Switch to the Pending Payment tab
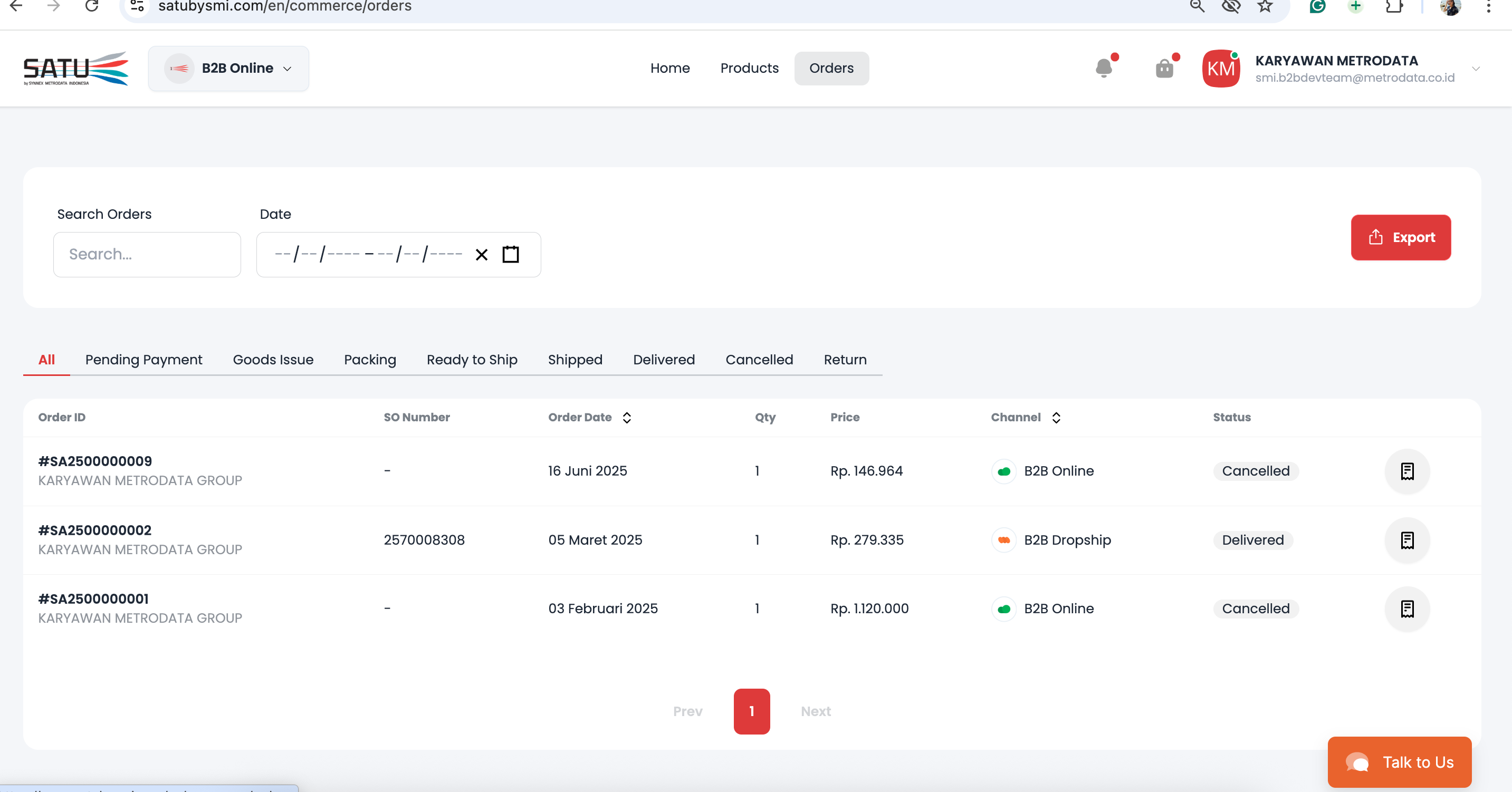Image resolution: width=1512 pixels, height=792 pixels. (x=144, y=360)
